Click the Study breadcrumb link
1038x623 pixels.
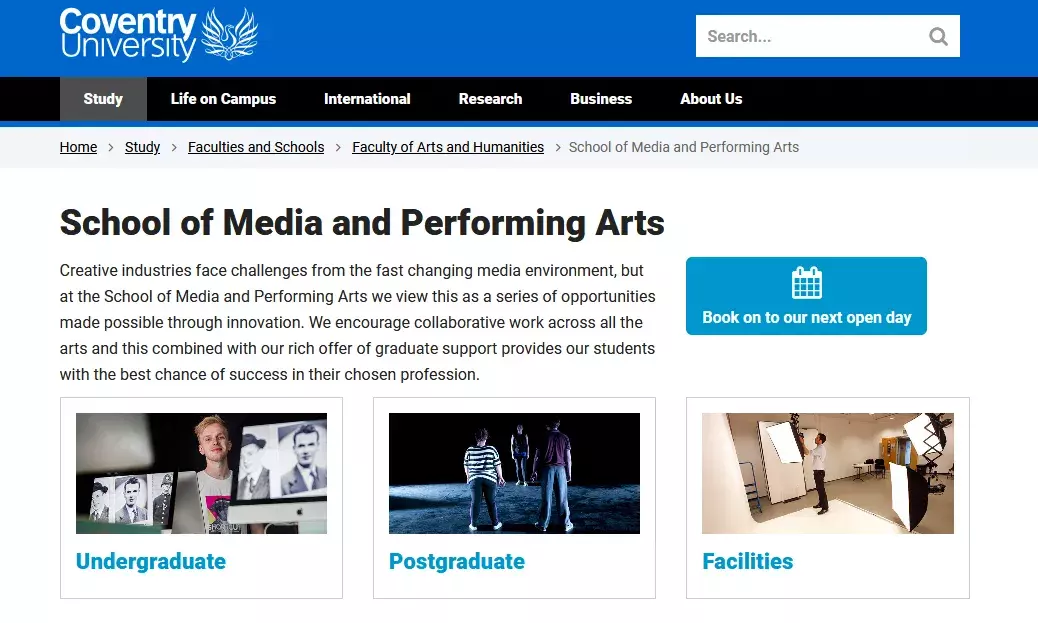[x=142, y=147]
